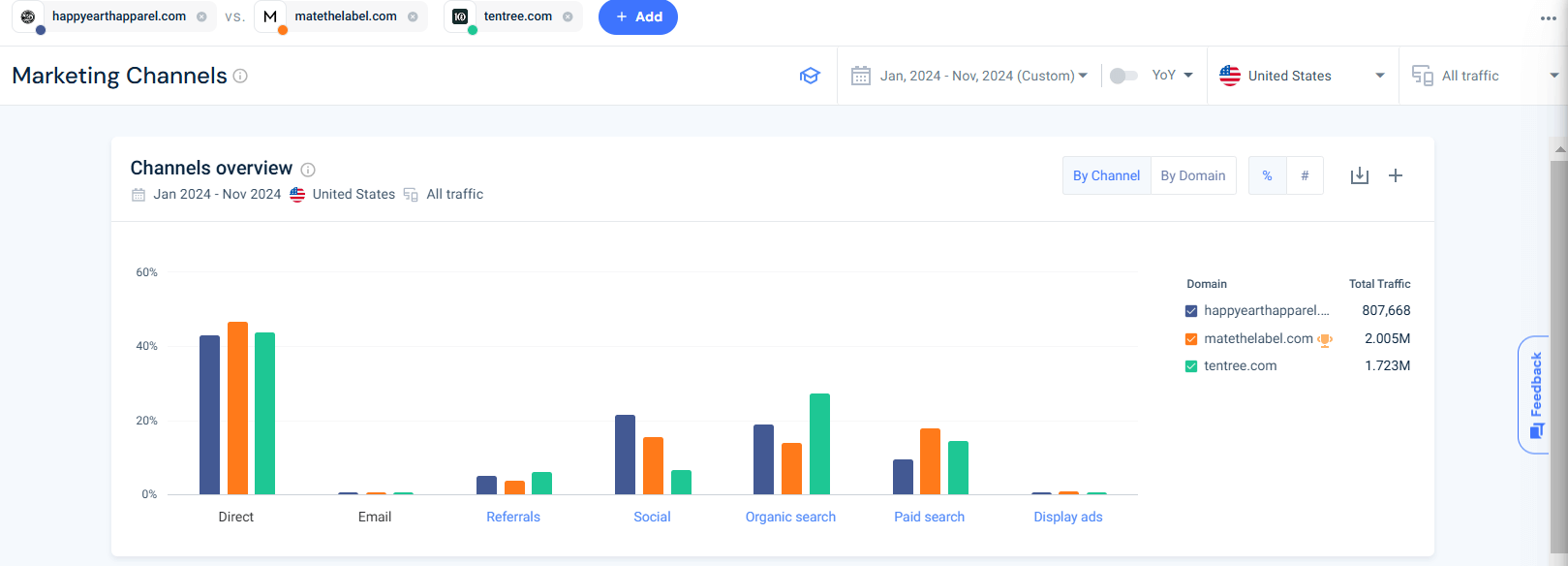This screenshot has height=566, width=1568.
Task: Click total traffic value 1.723M
Action: pyautogui.click(x=1387, y=366)
